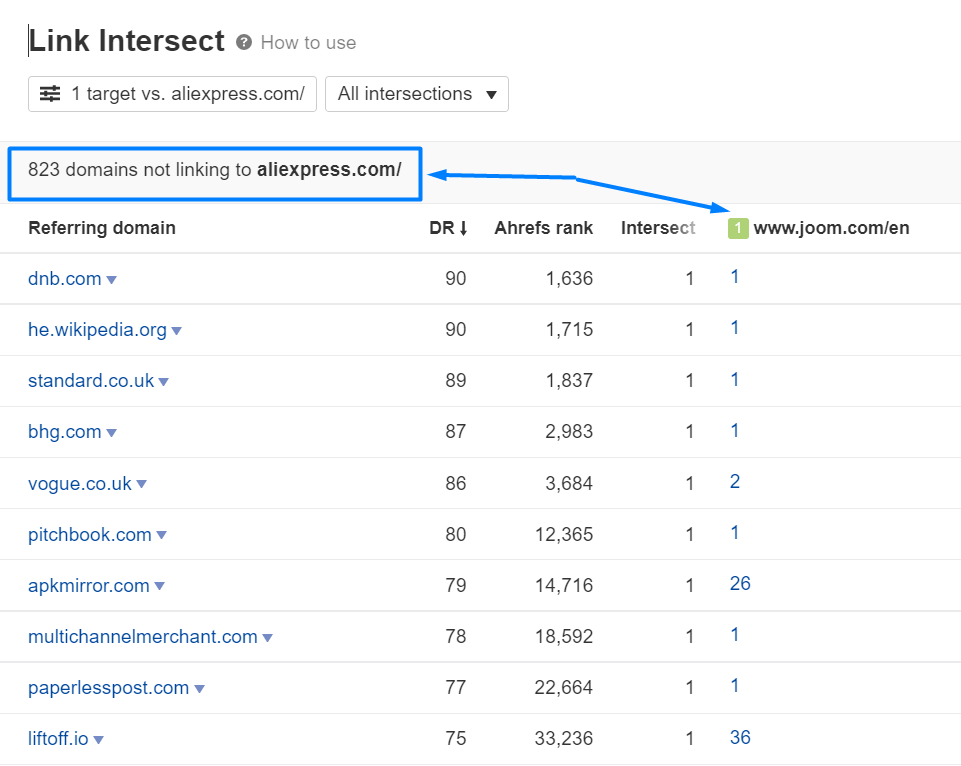Viewport: 961px width, 766px height.
Task: Click the Intersect column header
Action: pyautogui.click(x=658, y=228)
